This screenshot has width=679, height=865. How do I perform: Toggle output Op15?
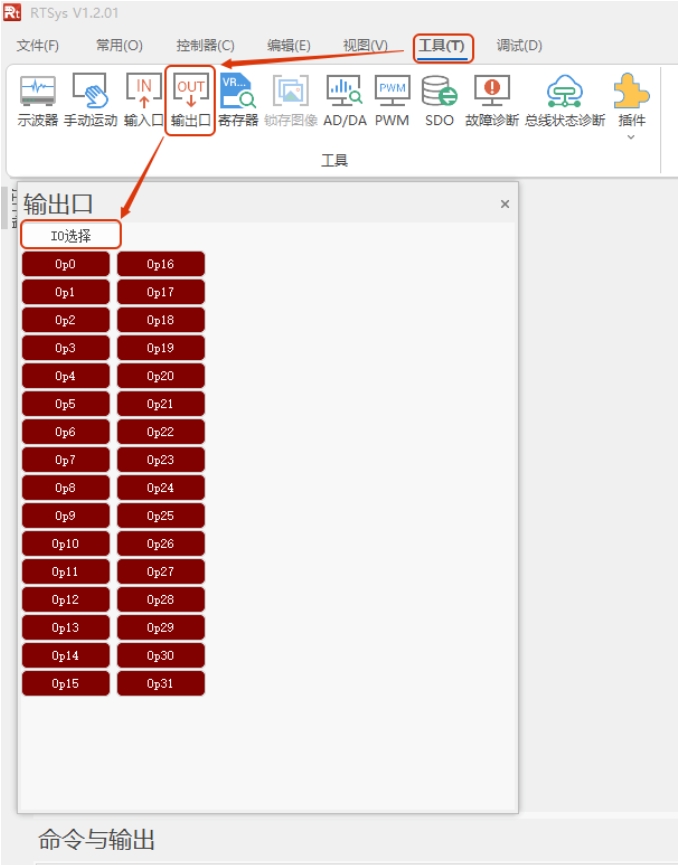(x=66, y=684)
